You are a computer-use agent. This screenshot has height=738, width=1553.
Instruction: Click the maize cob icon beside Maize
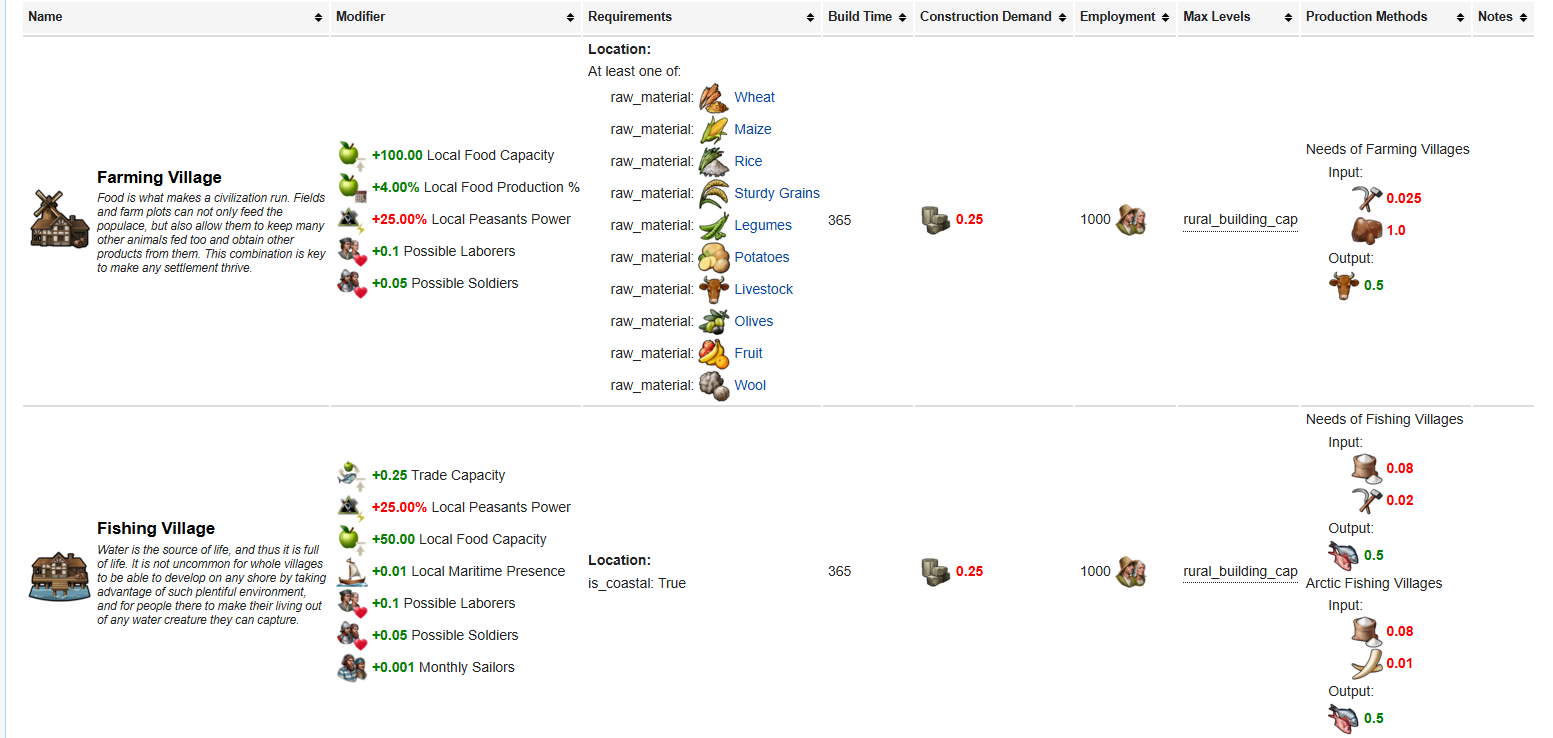pyautogui.click(x=714, y=129)
